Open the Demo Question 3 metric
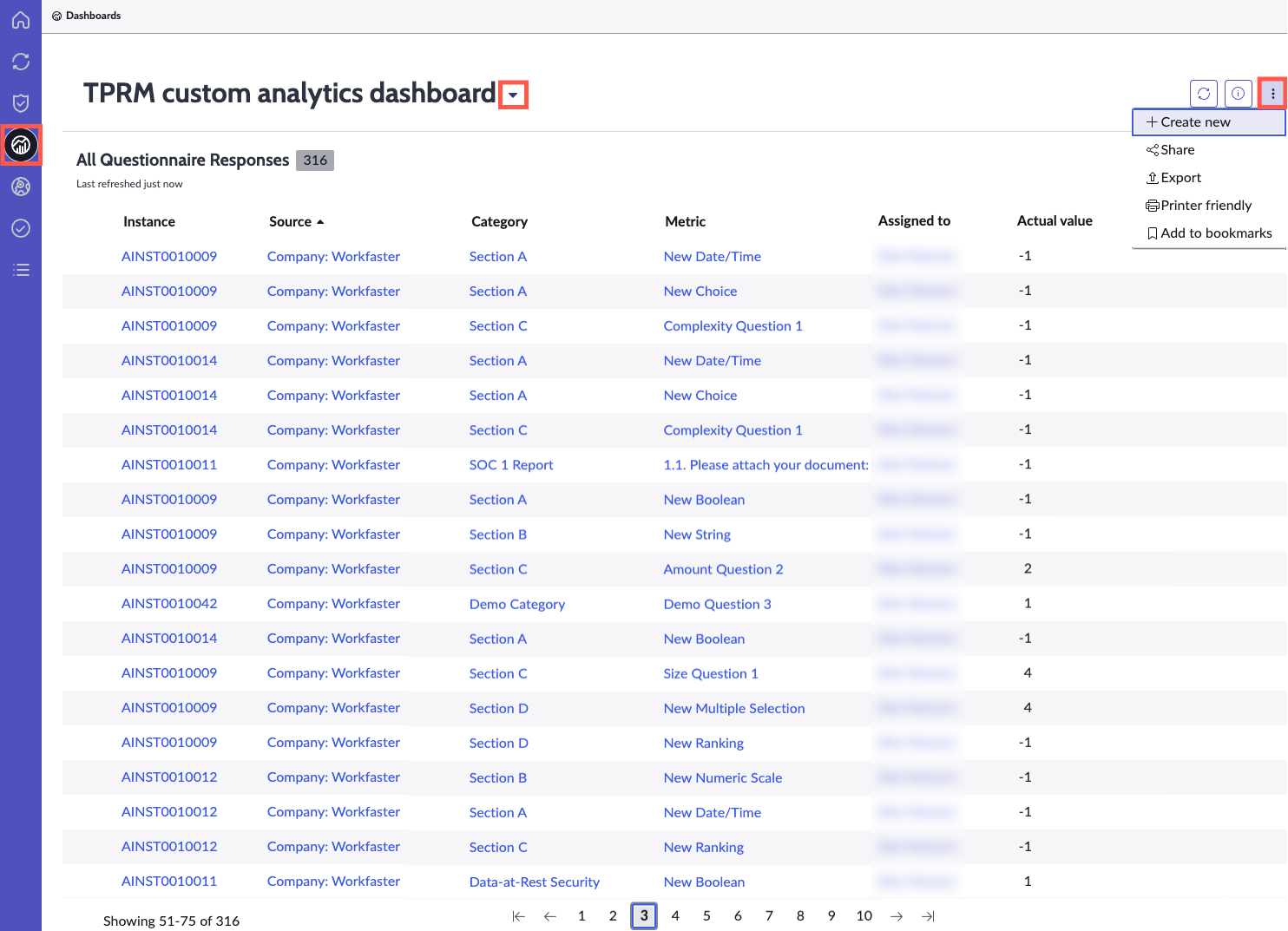1288x931 pixels. pos(717,604)
